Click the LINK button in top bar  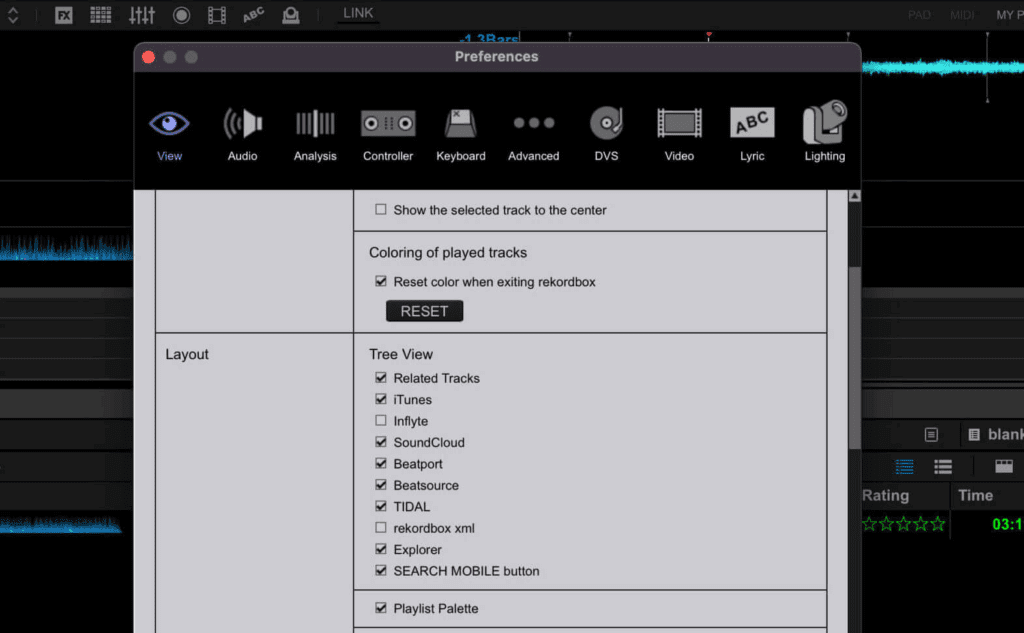[x=358, y=13]
